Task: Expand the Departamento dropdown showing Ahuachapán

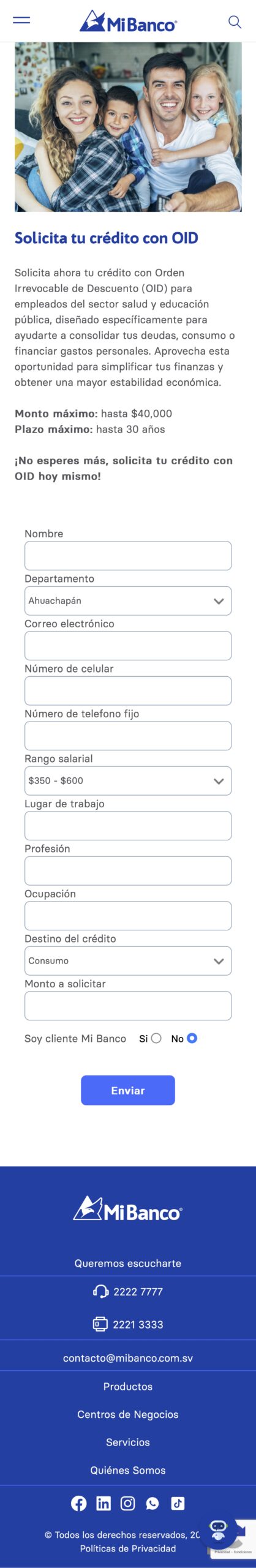Action: click(x=128, y=601)
